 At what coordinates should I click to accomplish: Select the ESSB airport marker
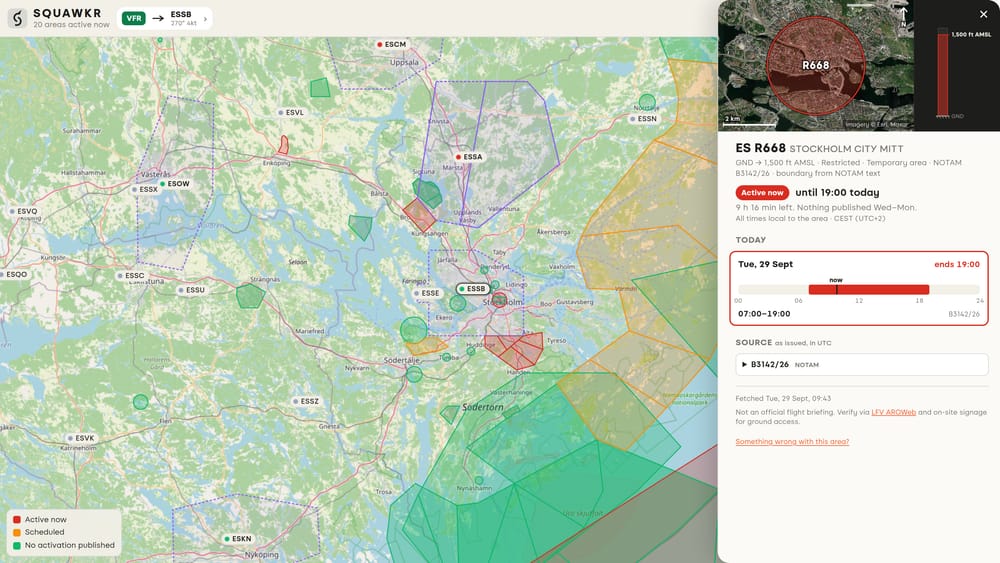pos(473,289)
